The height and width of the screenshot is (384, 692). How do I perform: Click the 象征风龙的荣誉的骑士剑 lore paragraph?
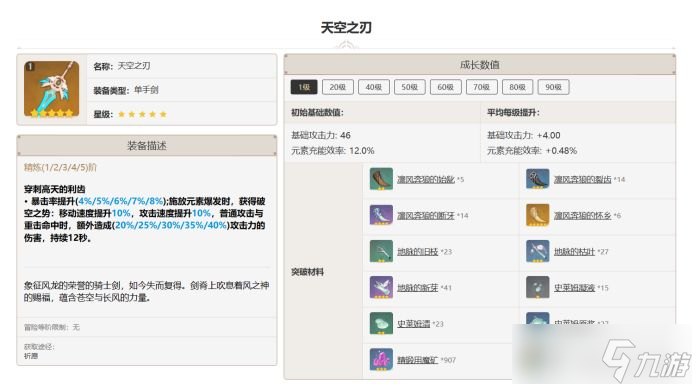[147, 291]
